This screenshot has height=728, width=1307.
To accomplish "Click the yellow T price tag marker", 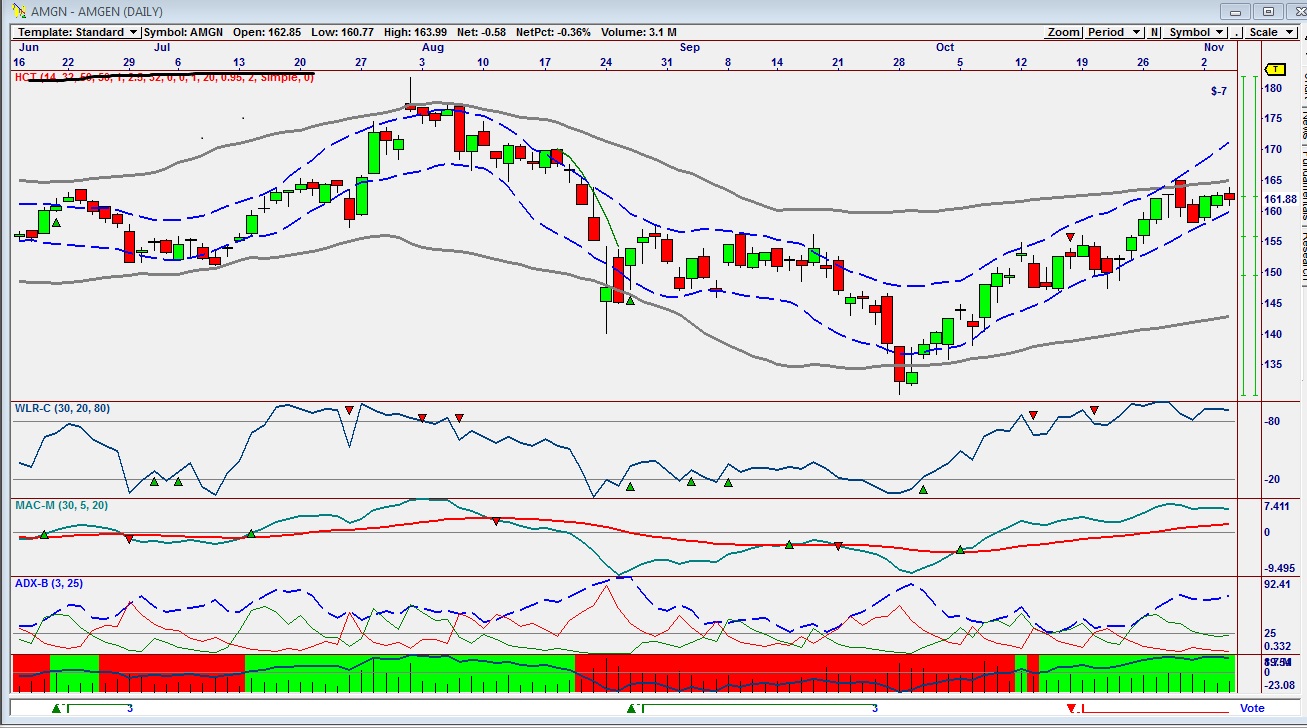I will [x=1276, y=69].
